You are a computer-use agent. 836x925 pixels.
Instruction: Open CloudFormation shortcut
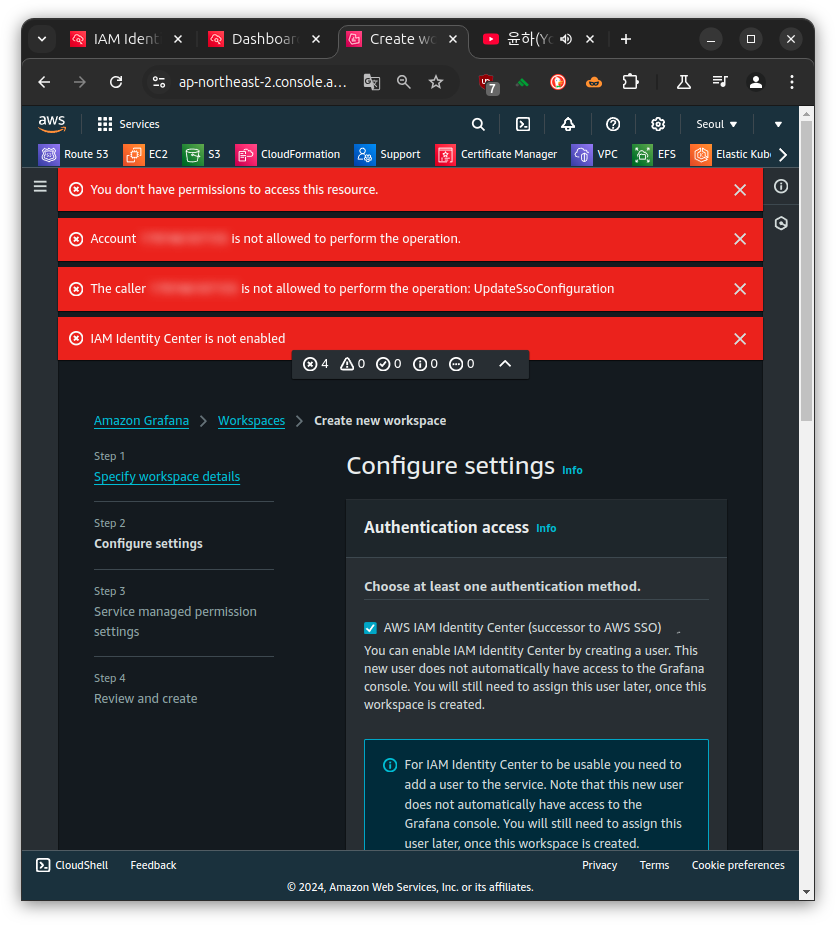click(x=288, y=155)
